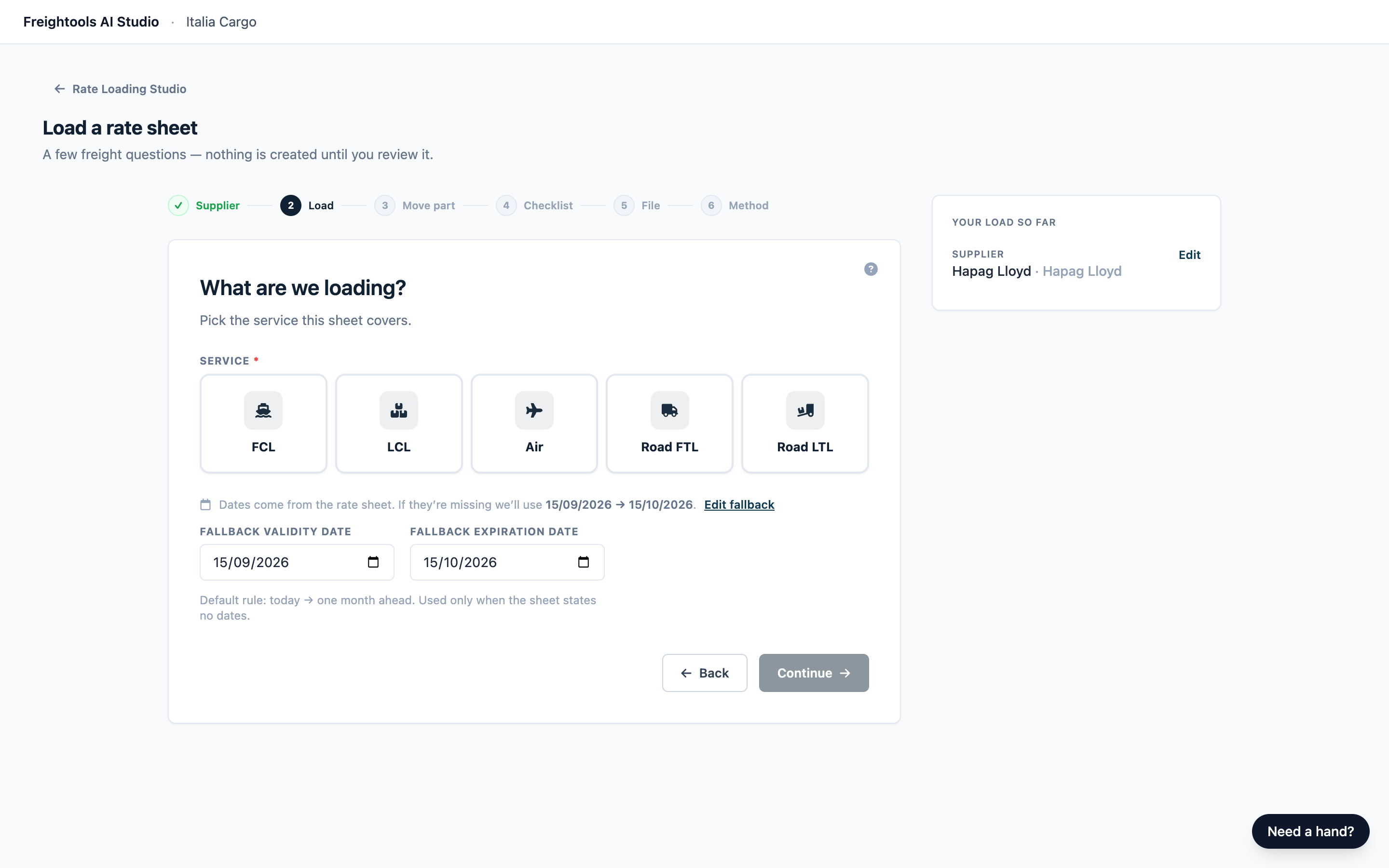Select the Road LTL pallet icon
The height and width of the screenshot is (868, 1389).
click(x=805, y=410)
